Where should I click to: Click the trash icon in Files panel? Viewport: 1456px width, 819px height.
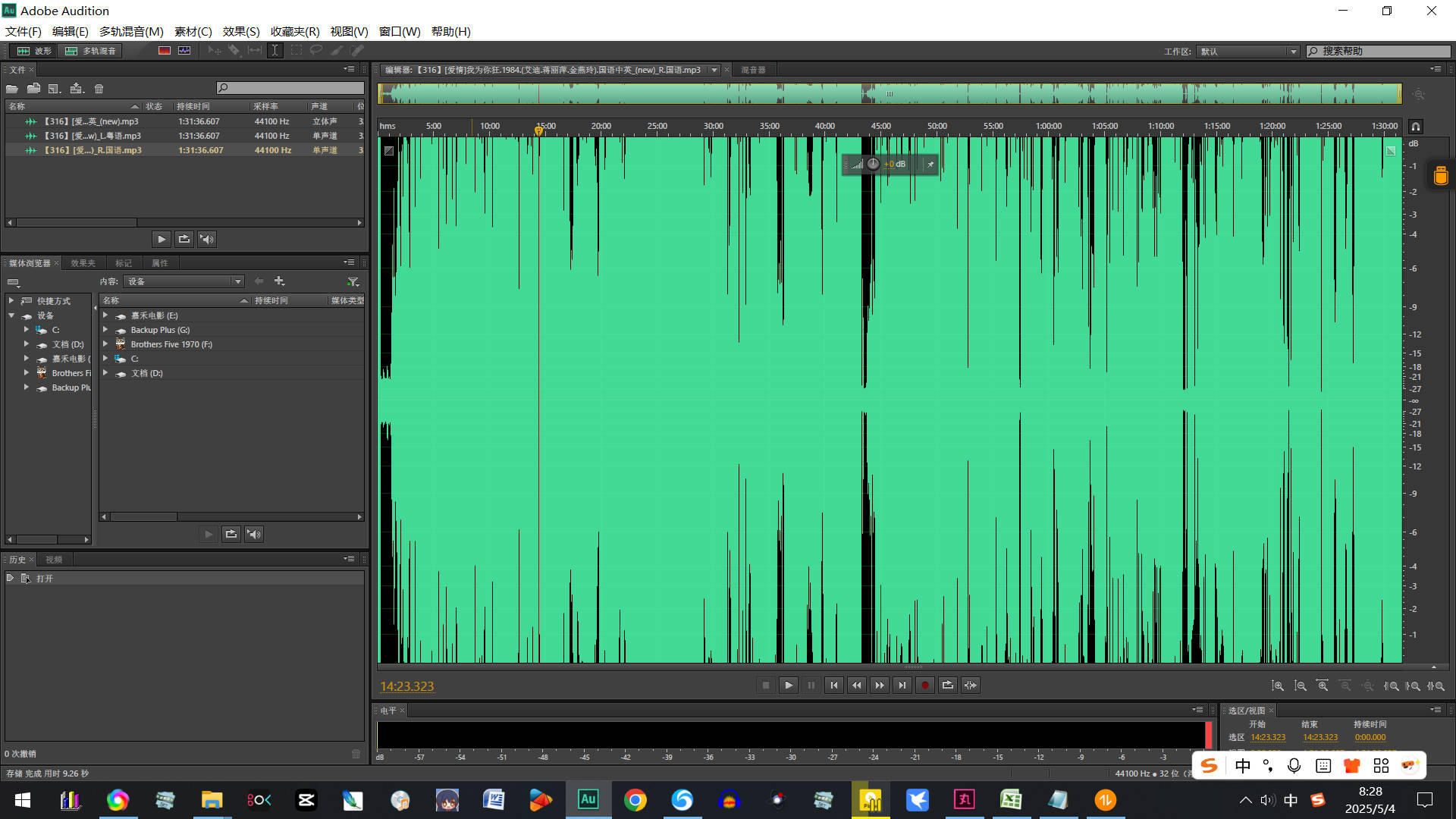[x=99, y=89]
